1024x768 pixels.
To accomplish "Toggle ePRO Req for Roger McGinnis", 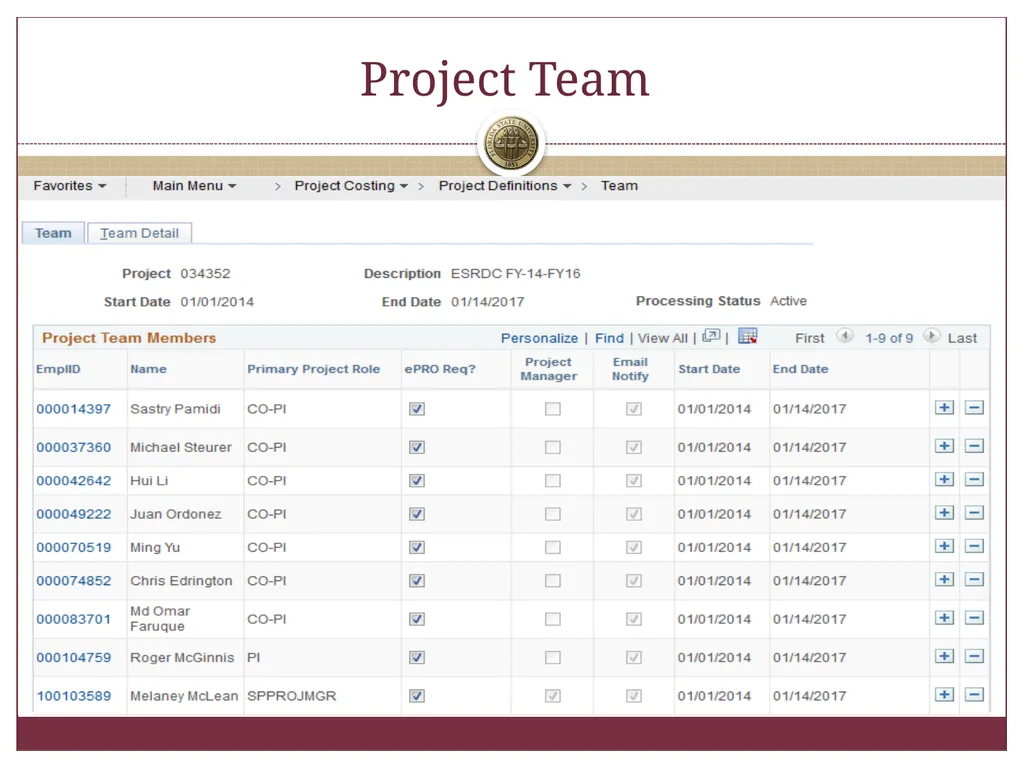I will (x=417, y=658).
